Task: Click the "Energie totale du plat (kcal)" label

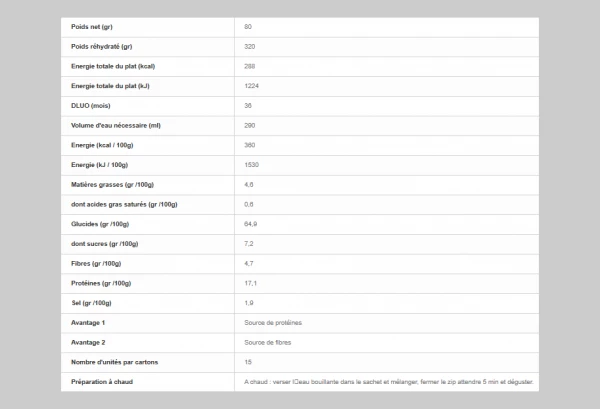Action: 114,66
